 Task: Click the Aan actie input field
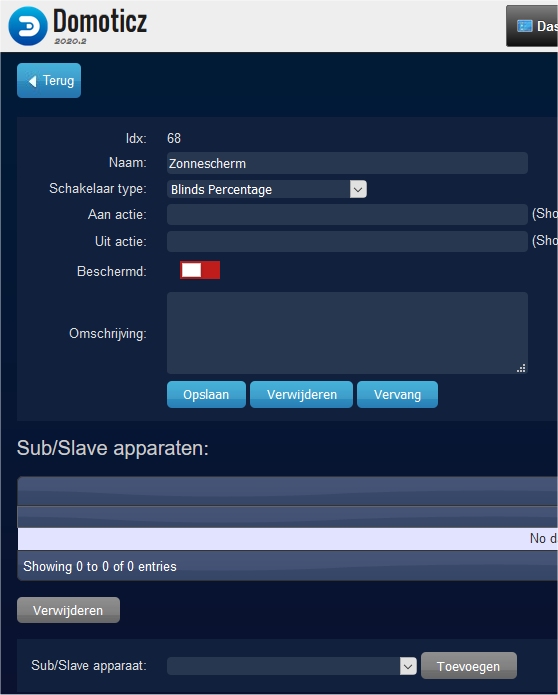click(347, 215)
